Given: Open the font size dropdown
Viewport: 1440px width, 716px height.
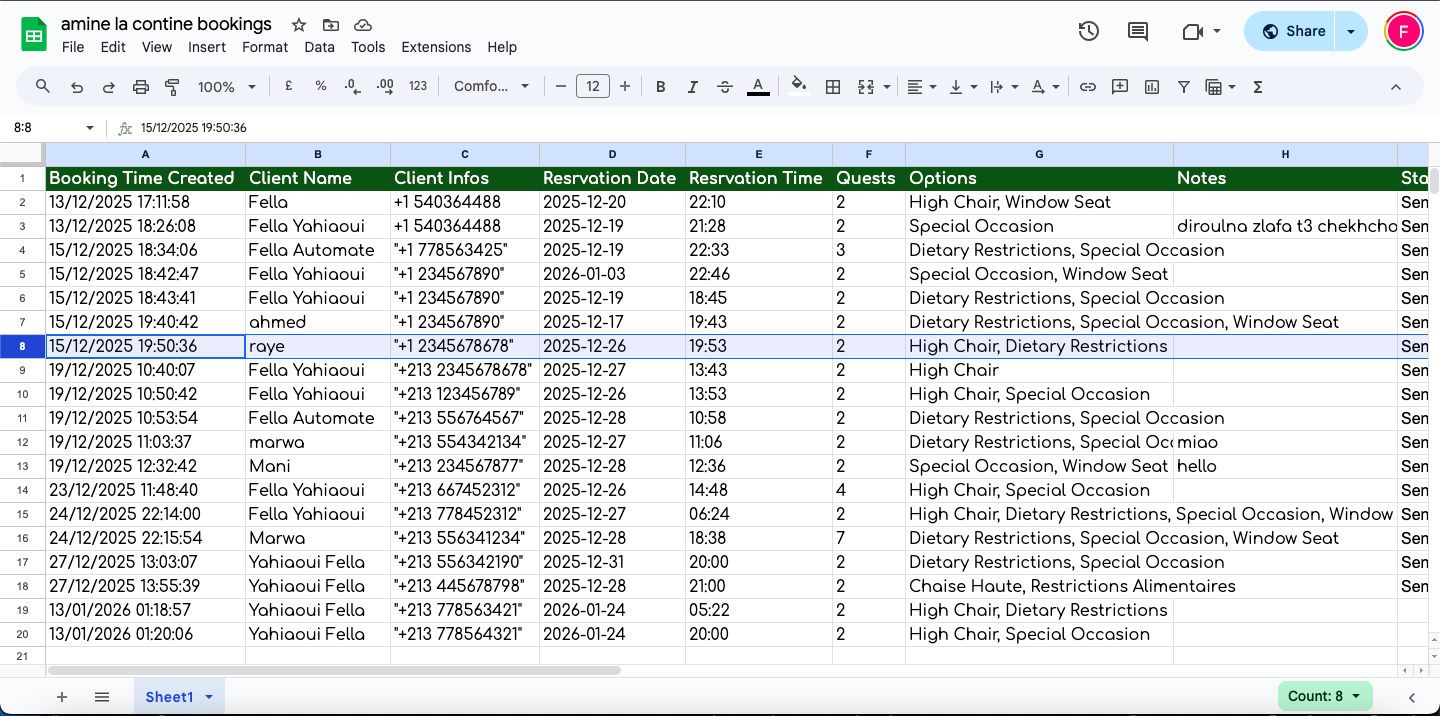Looking at the screenshot, I should tap(592, 86).
